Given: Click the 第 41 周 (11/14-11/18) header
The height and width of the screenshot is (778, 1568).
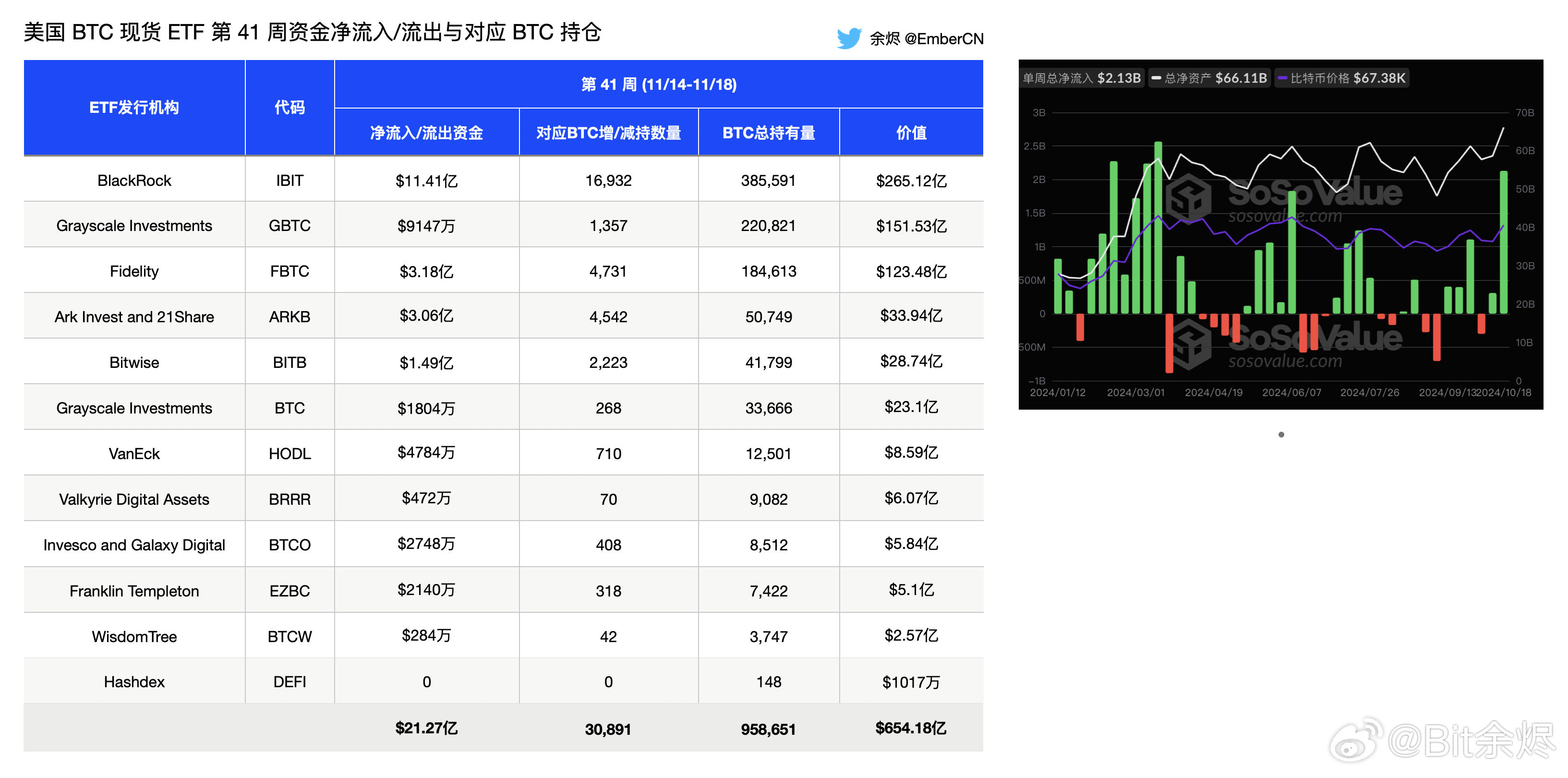Looking at the screenshot, I should [659, 85].
